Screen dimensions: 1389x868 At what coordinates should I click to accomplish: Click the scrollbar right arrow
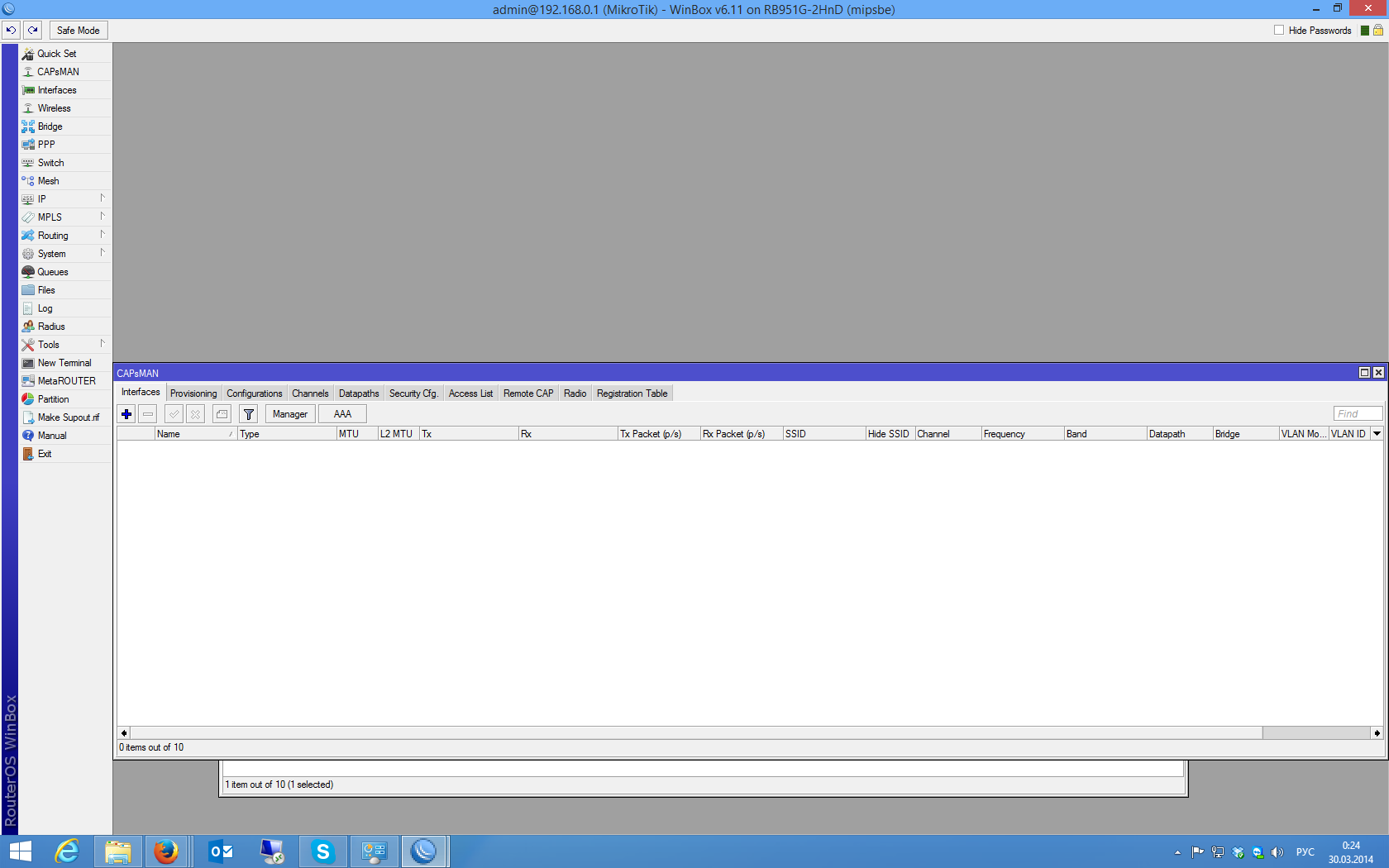click(x=1377, y=733)
